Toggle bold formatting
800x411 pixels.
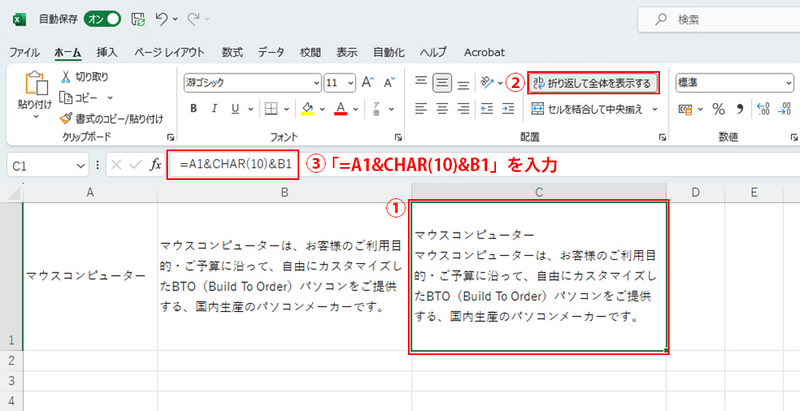click(x=193, y=109)
